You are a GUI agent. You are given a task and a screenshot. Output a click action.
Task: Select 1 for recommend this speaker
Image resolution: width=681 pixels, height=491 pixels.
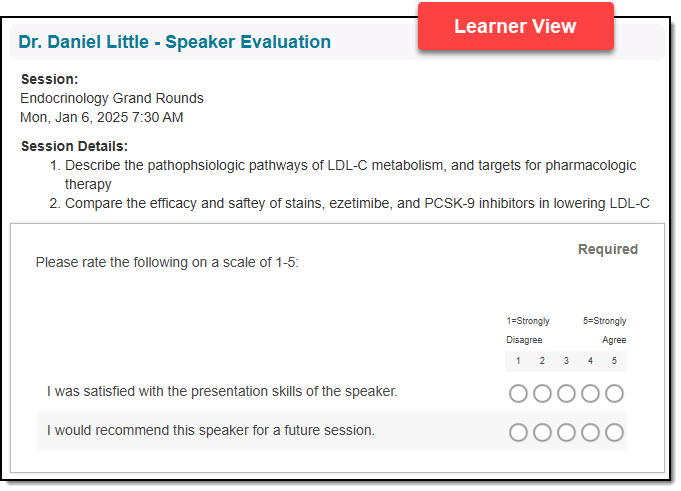[x=518, y=432]
